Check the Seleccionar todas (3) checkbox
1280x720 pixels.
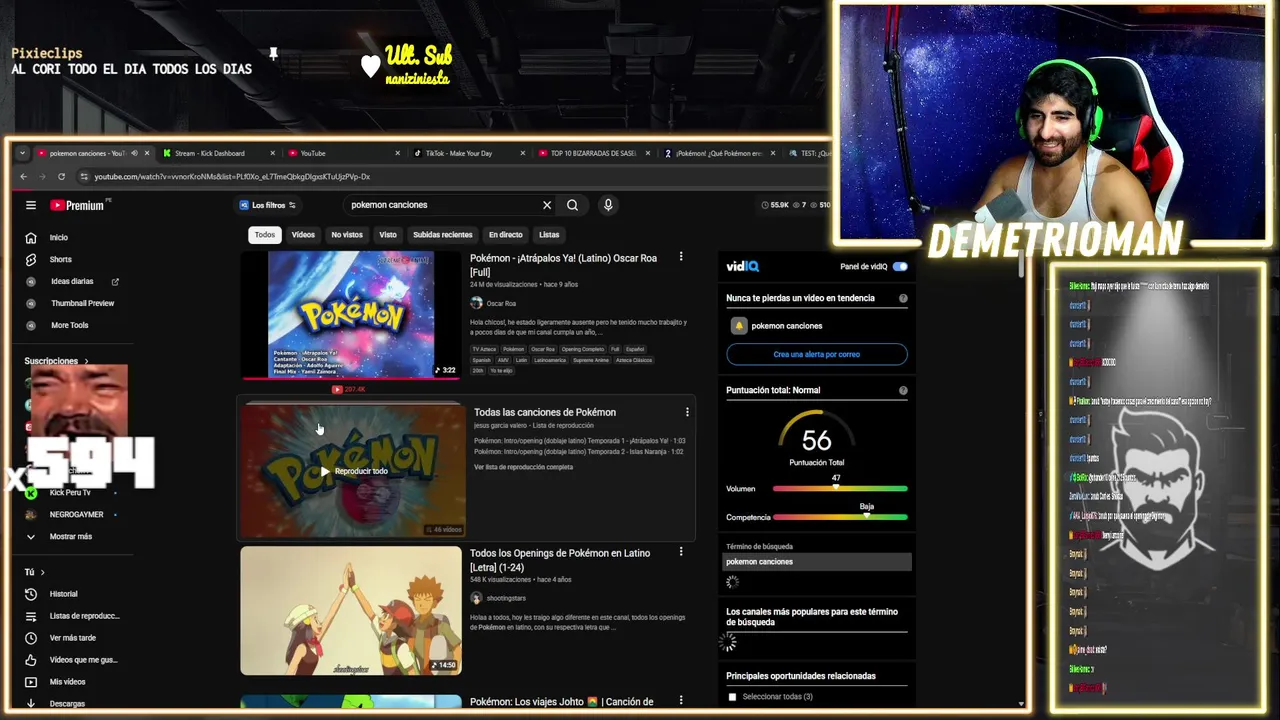(732, 697)
